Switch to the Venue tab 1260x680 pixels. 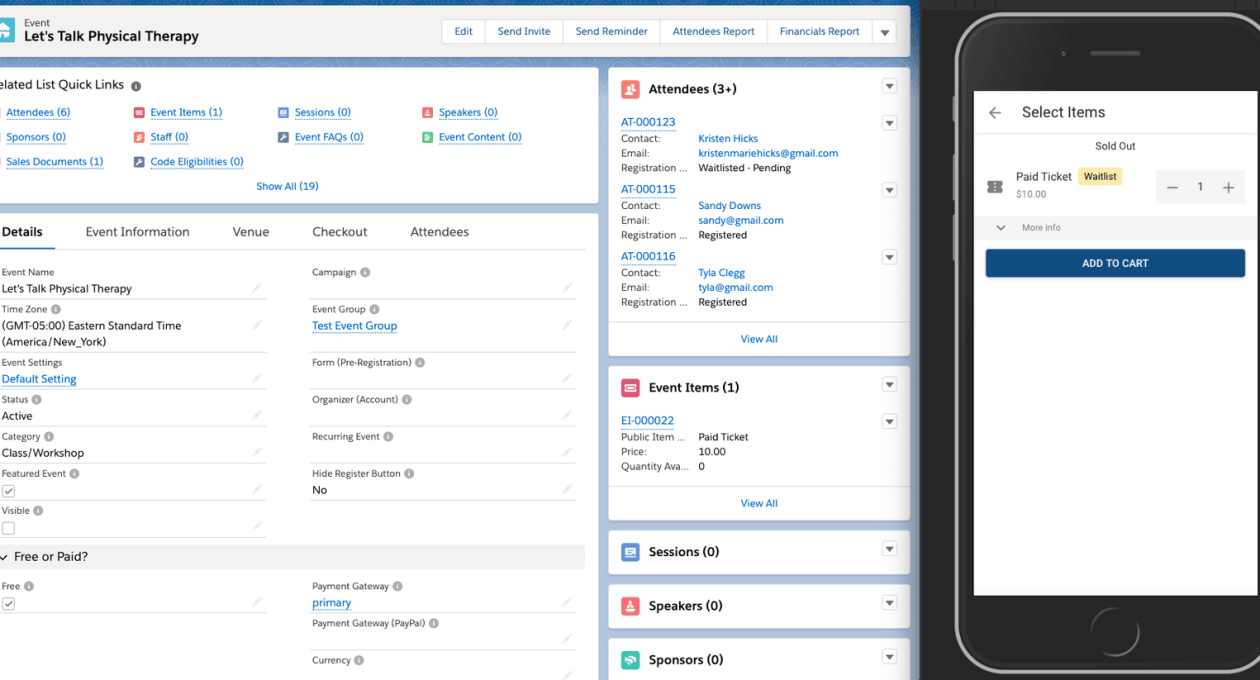(x=251, y=232)
